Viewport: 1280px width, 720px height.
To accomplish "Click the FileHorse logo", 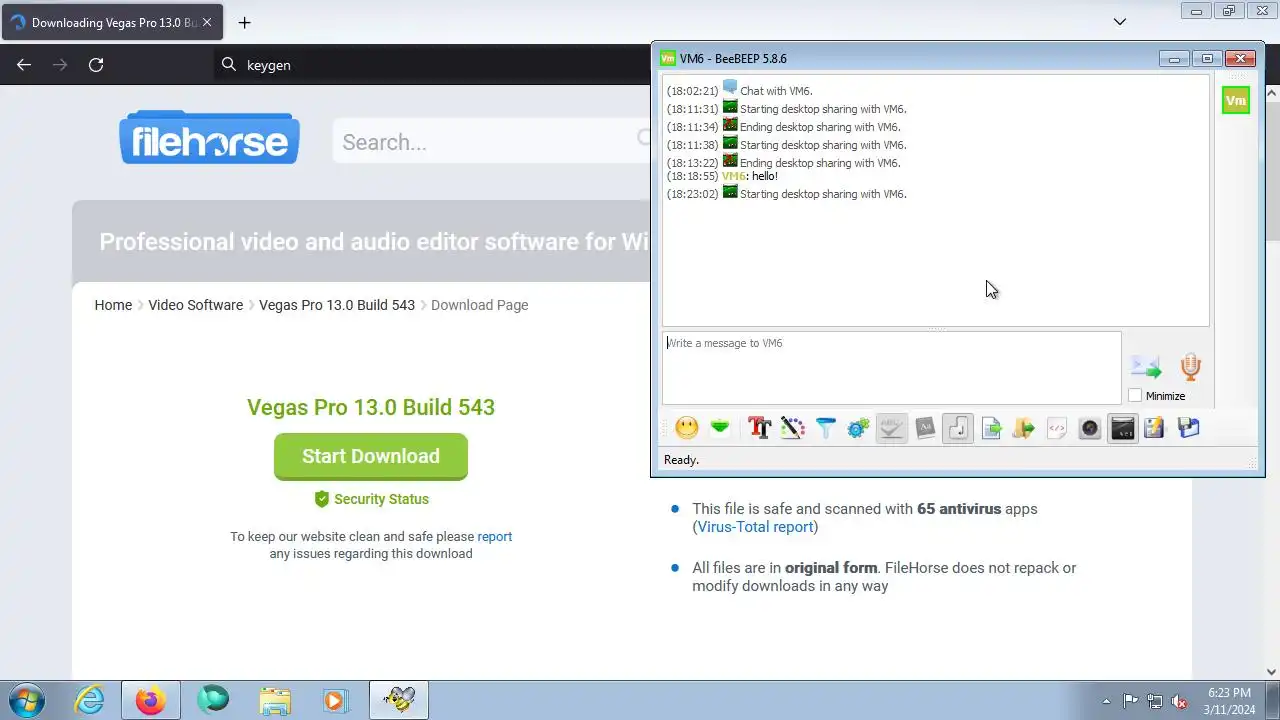I will point(210,138).
